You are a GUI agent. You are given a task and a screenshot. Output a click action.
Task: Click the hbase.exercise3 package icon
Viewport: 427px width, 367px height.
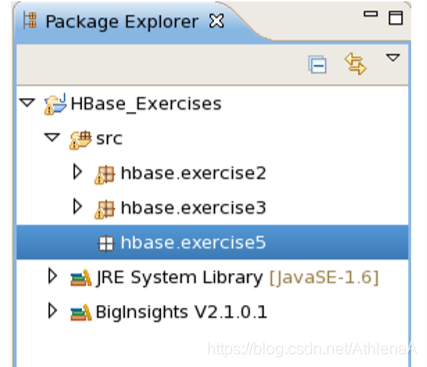pyautogui.click(x=105, y=209)
